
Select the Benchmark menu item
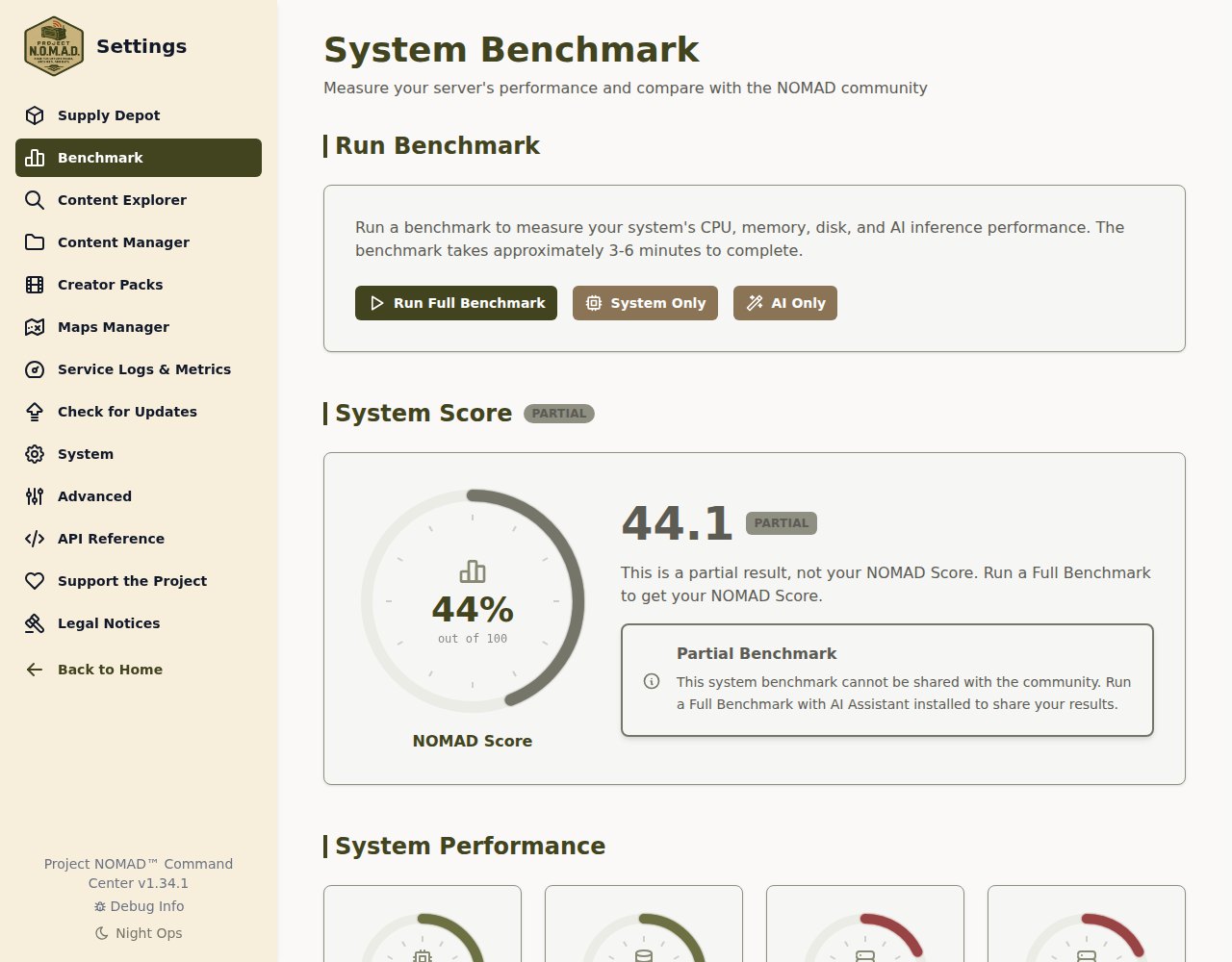pos(139,158)
